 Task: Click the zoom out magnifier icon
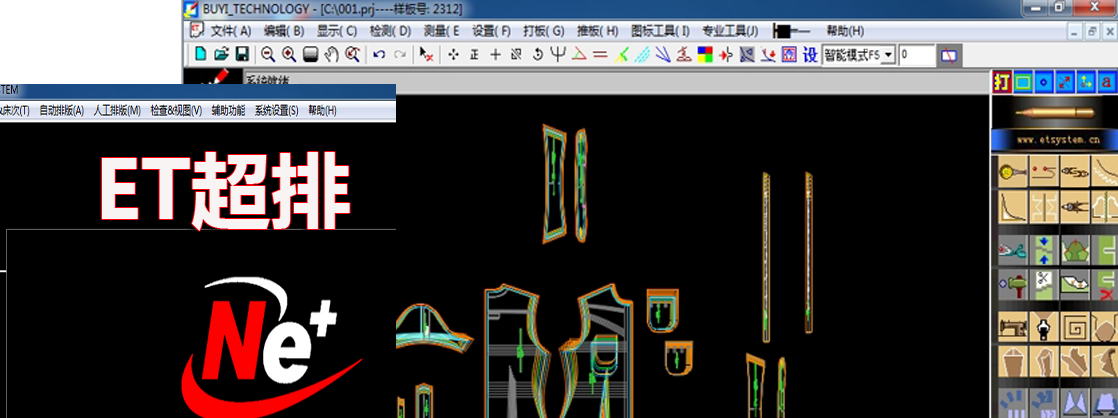[x=267, y=53]
